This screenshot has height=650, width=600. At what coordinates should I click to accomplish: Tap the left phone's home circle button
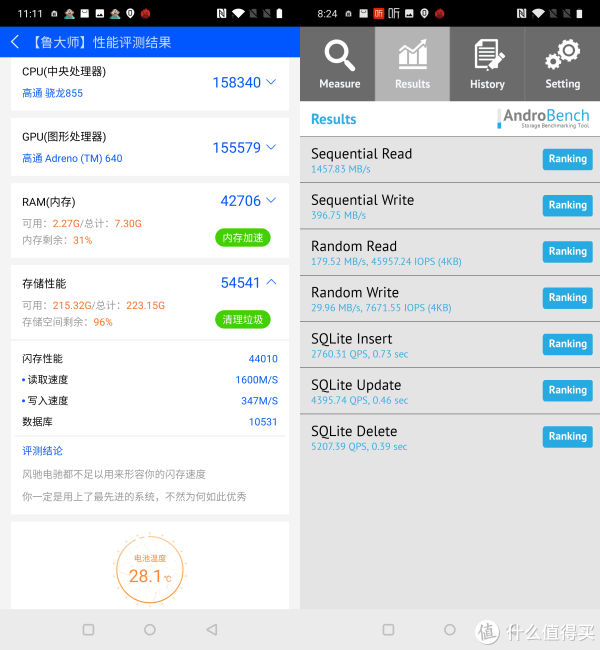point(150,630)
